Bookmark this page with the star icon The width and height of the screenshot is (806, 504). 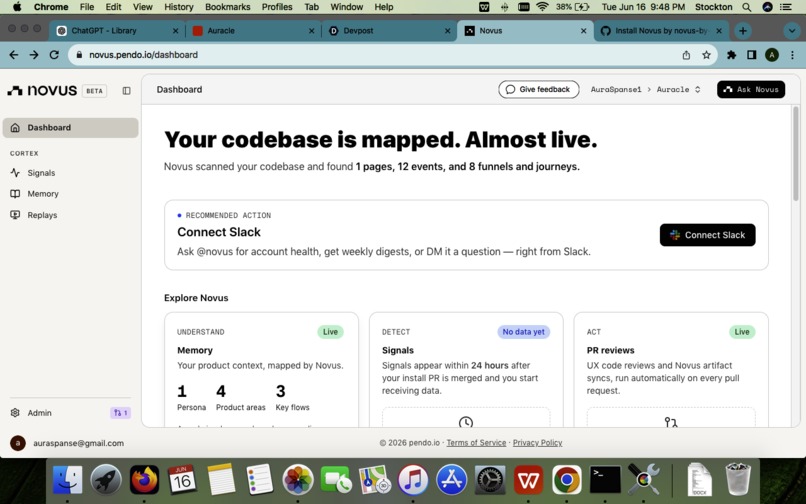coord(706,55)
